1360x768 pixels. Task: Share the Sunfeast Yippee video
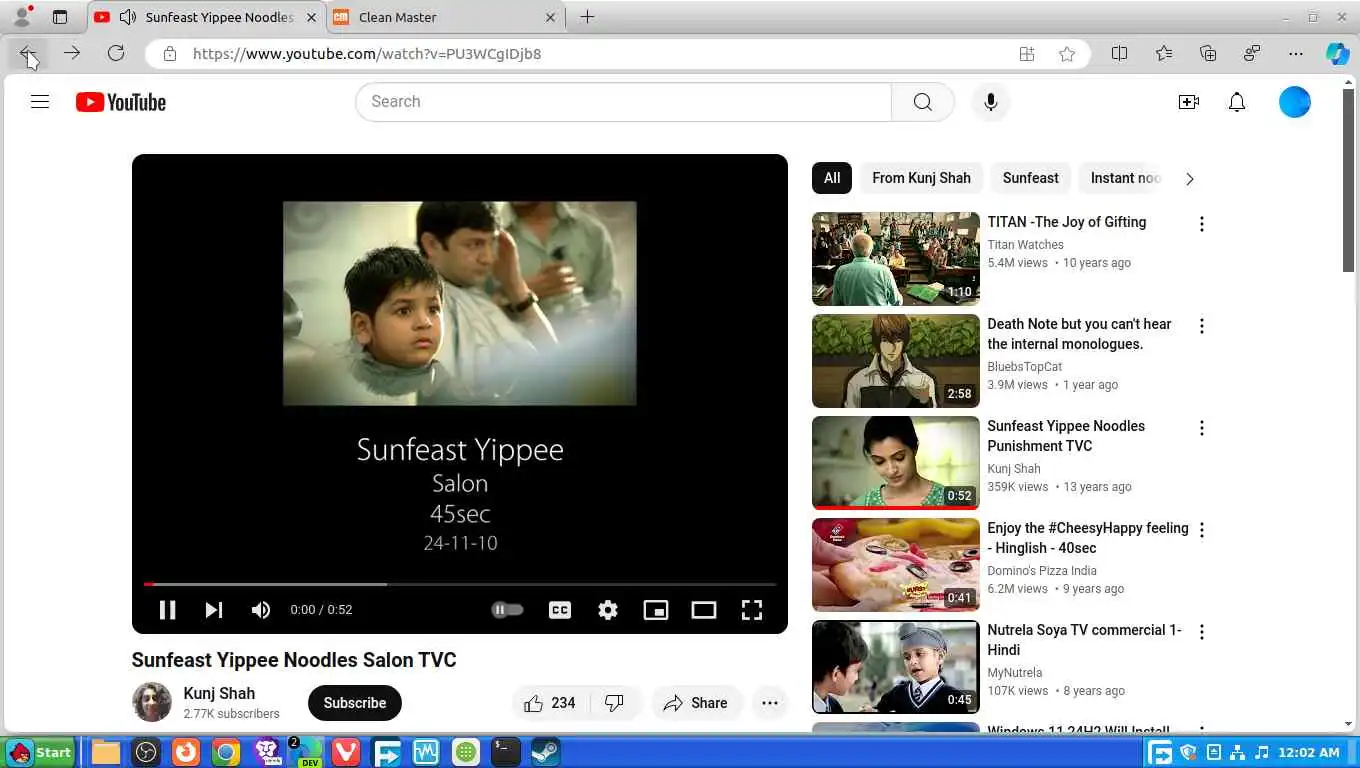click(x=696, y=703)
